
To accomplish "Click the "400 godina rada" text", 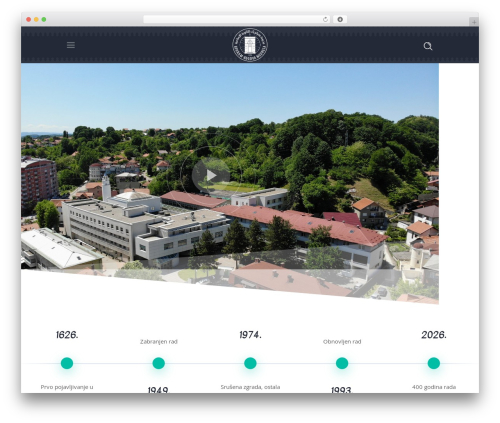I will tap(434, 387).
